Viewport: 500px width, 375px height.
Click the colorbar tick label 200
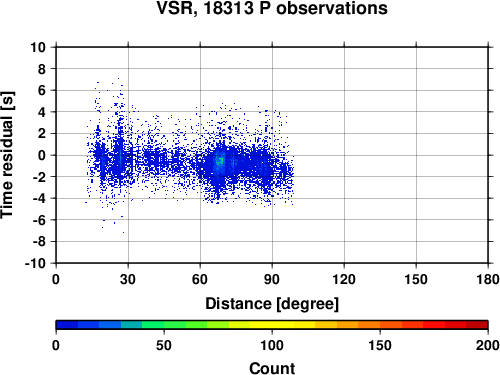pyautogui.click(x=488, y=345)
